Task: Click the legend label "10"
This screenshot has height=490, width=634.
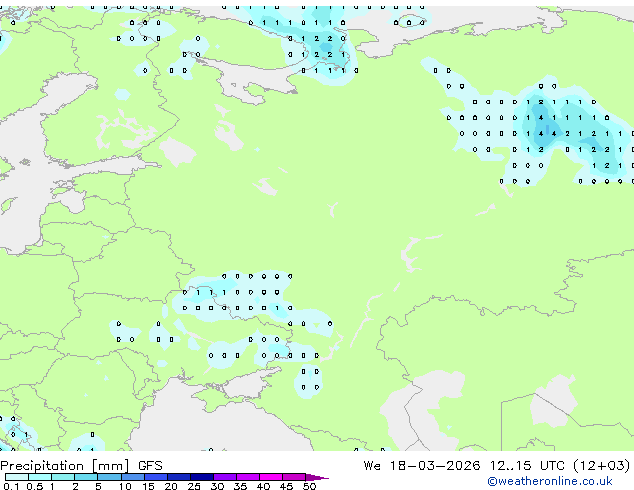Action: pyautogui.click(x=125, y=486)
